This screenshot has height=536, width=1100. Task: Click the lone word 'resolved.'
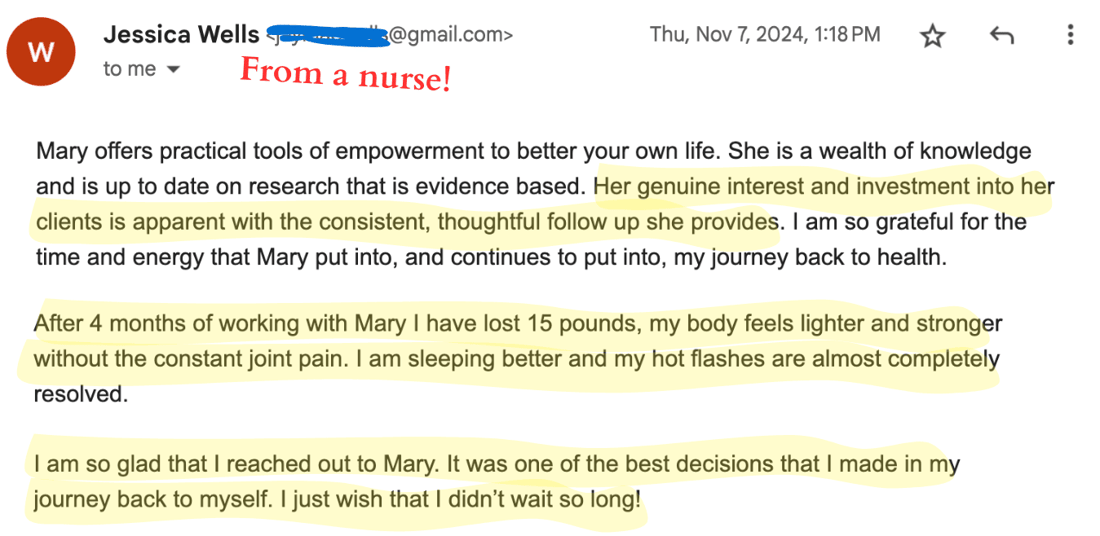click(80, 394)
